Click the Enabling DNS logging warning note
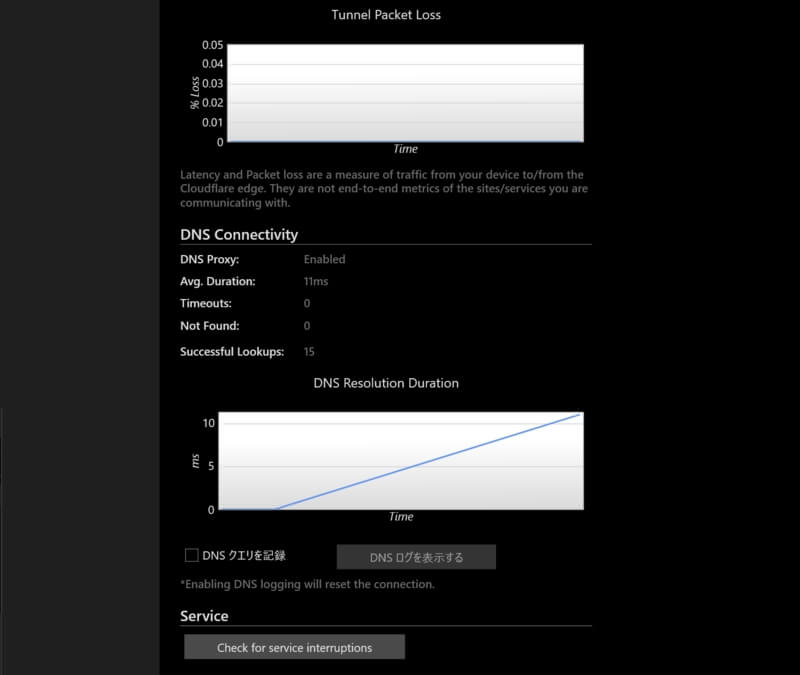The height and width of the screenshot is (675, 800). [307, 584]
